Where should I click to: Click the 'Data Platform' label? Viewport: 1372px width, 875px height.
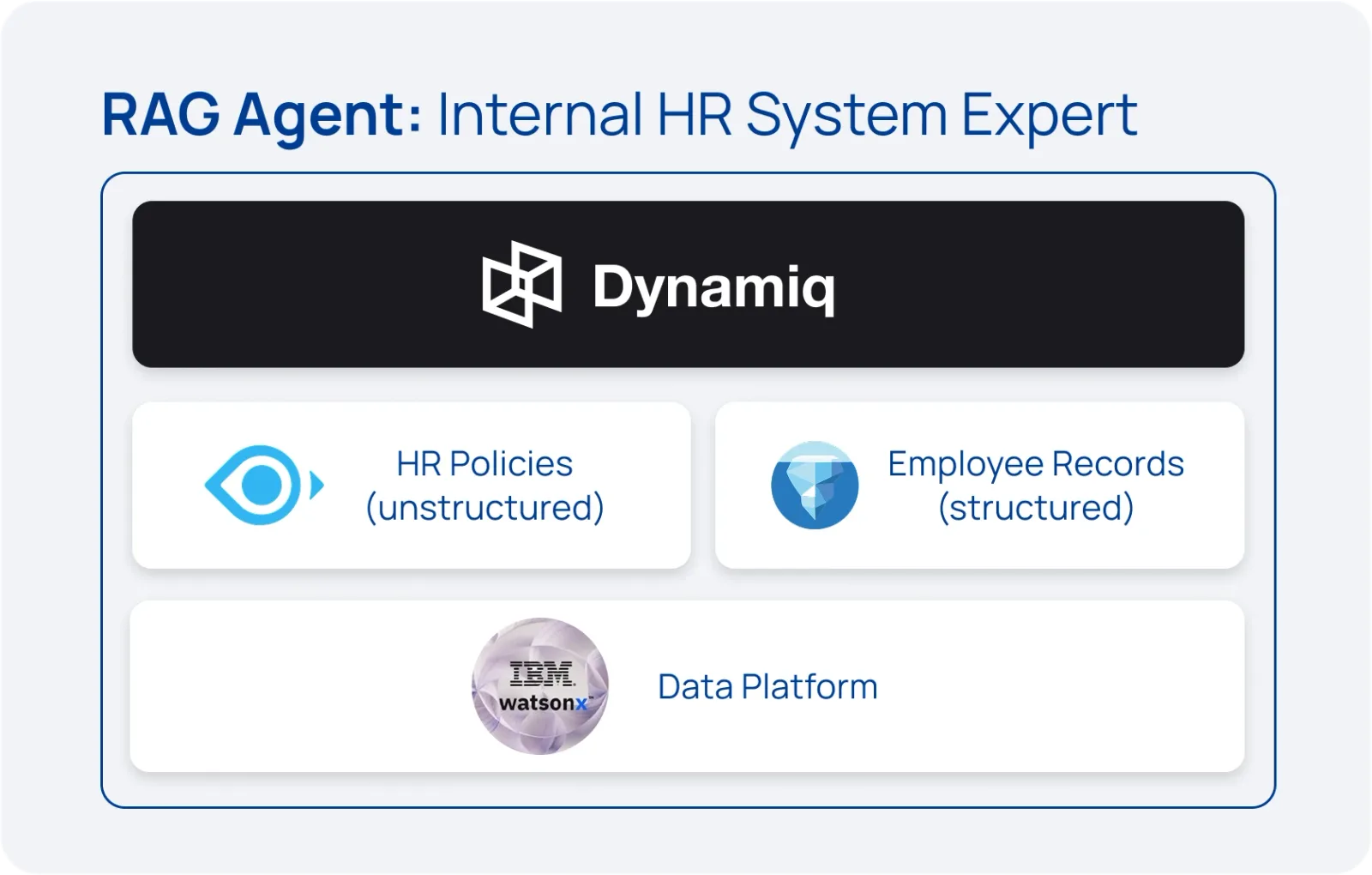tap(767, 687)
